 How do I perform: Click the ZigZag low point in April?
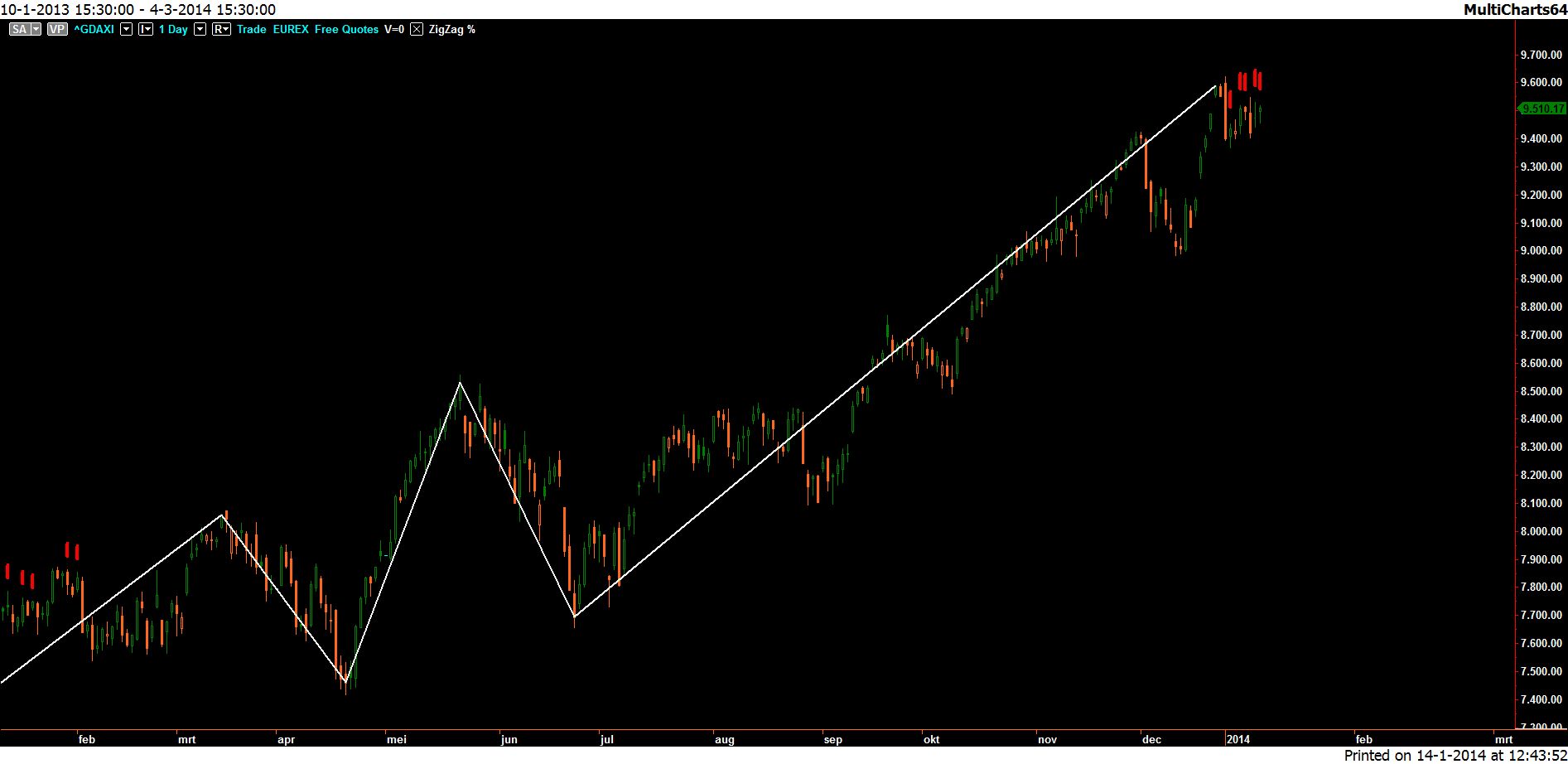[345, 682]
